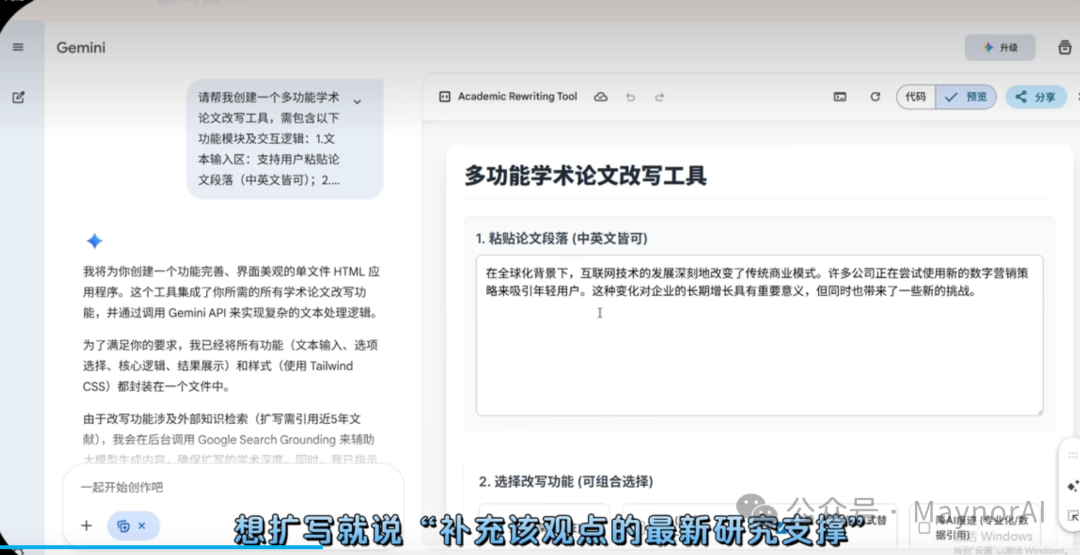Click the Academic Rewriting Tool title
The image size is (1080, 555).
tap(517, 96)
